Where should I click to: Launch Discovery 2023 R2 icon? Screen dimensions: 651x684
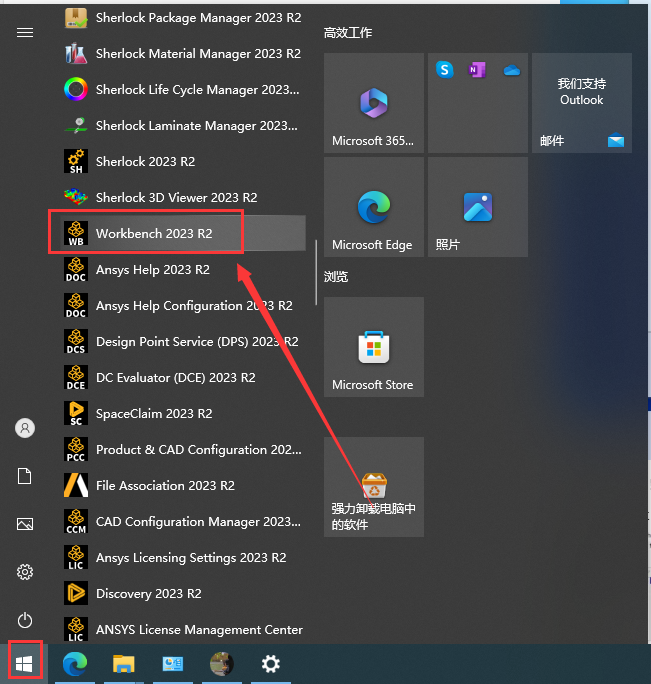(x=76, y=593)
